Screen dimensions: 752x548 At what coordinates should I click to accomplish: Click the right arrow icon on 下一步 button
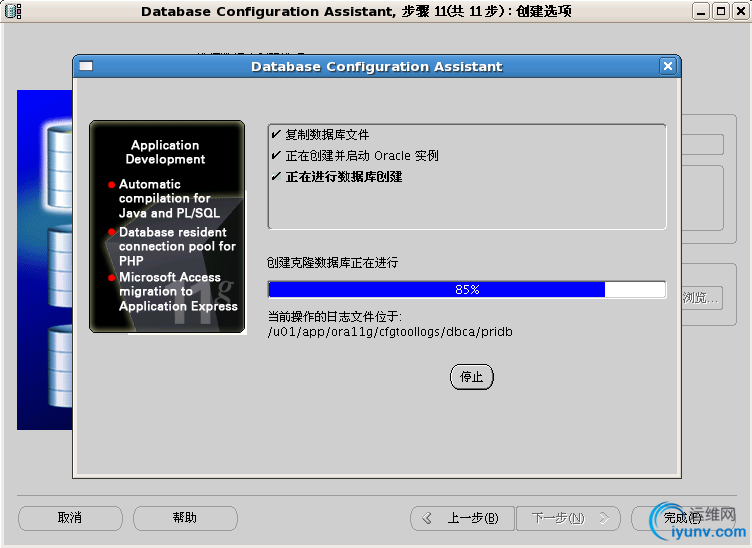click(604, 518)
